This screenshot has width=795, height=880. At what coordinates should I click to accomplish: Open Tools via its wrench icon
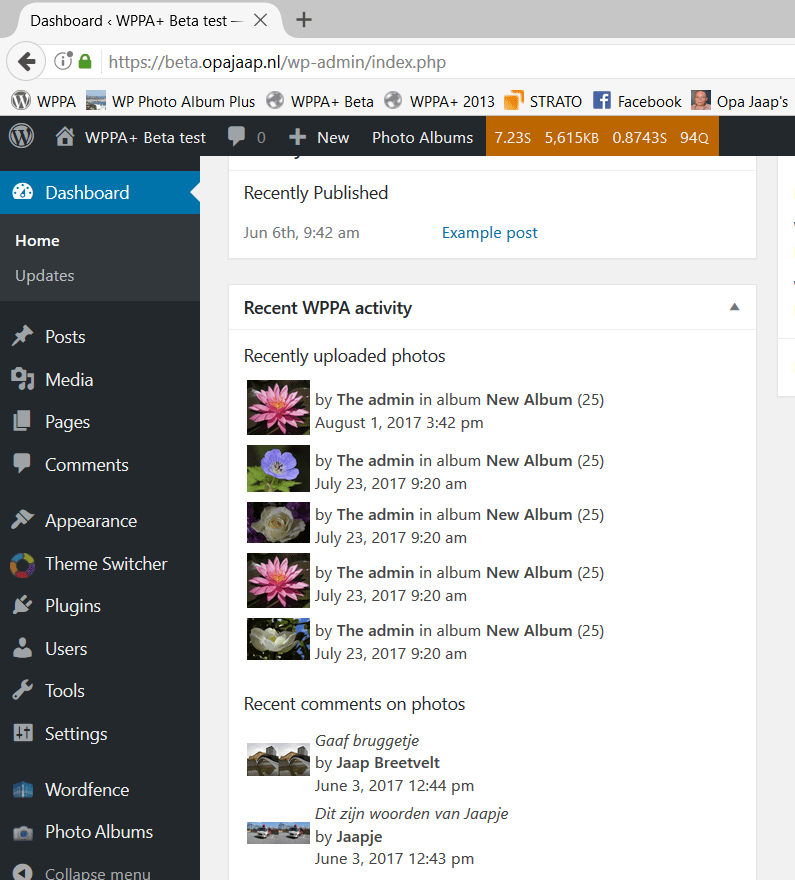click(x=22, y=690)
